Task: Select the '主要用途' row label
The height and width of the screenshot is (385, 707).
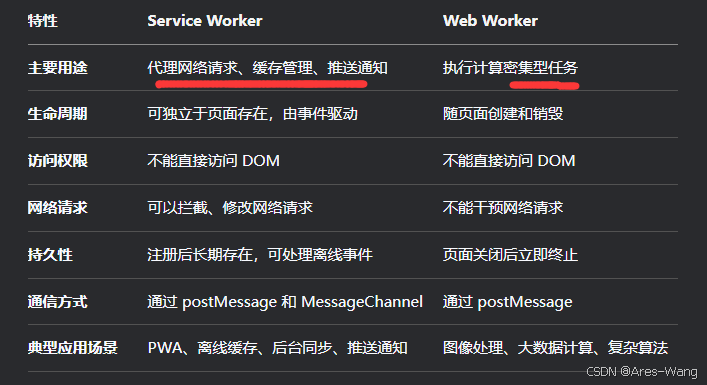Action: (x=57, y=68)
